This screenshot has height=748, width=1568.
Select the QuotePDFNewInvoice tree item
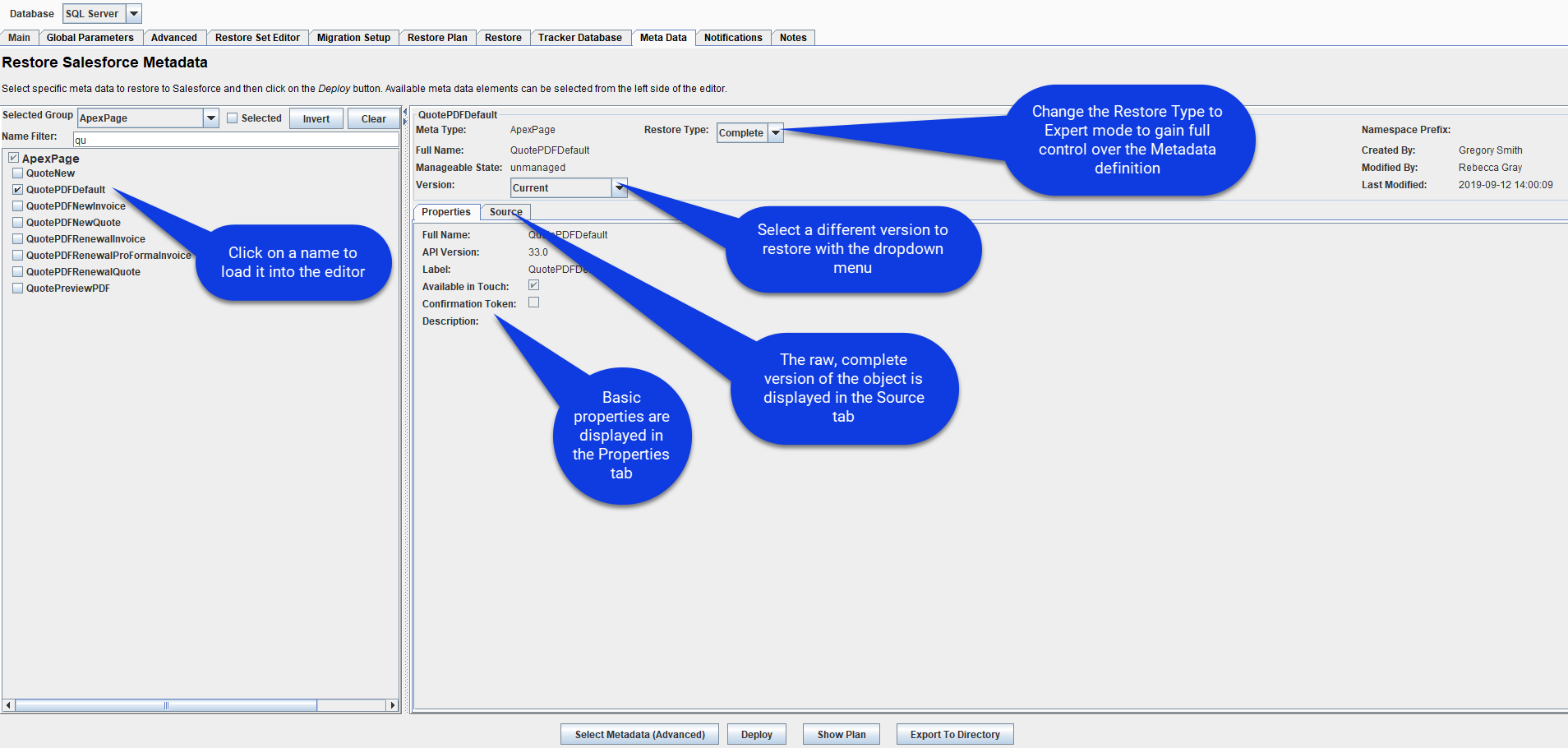[76, 206]
